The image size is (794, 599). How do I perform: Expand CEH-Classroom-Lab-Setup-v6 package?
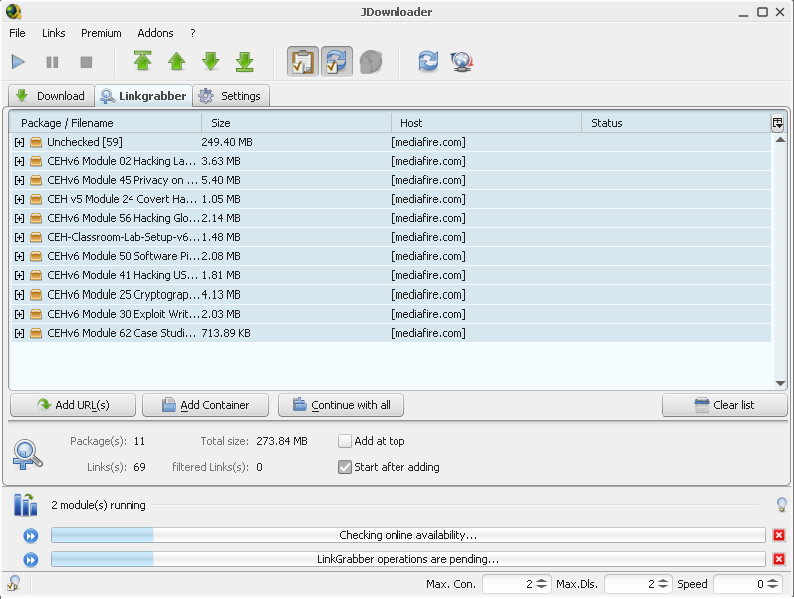[19, 237]
